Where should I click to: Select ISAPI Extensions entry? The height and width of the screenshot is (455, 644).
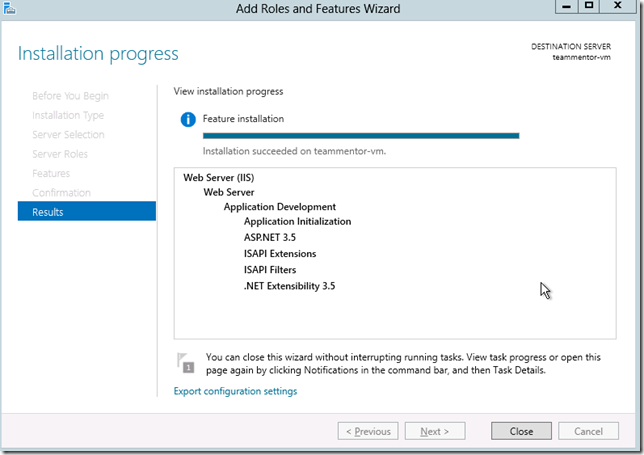(280, 253)
